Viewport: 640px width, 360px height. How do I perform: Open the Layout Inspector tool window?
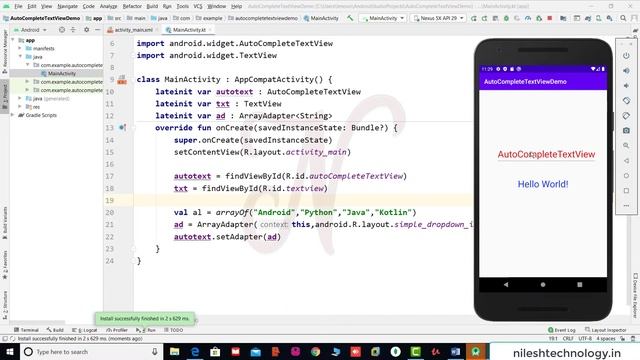[606, 330]
